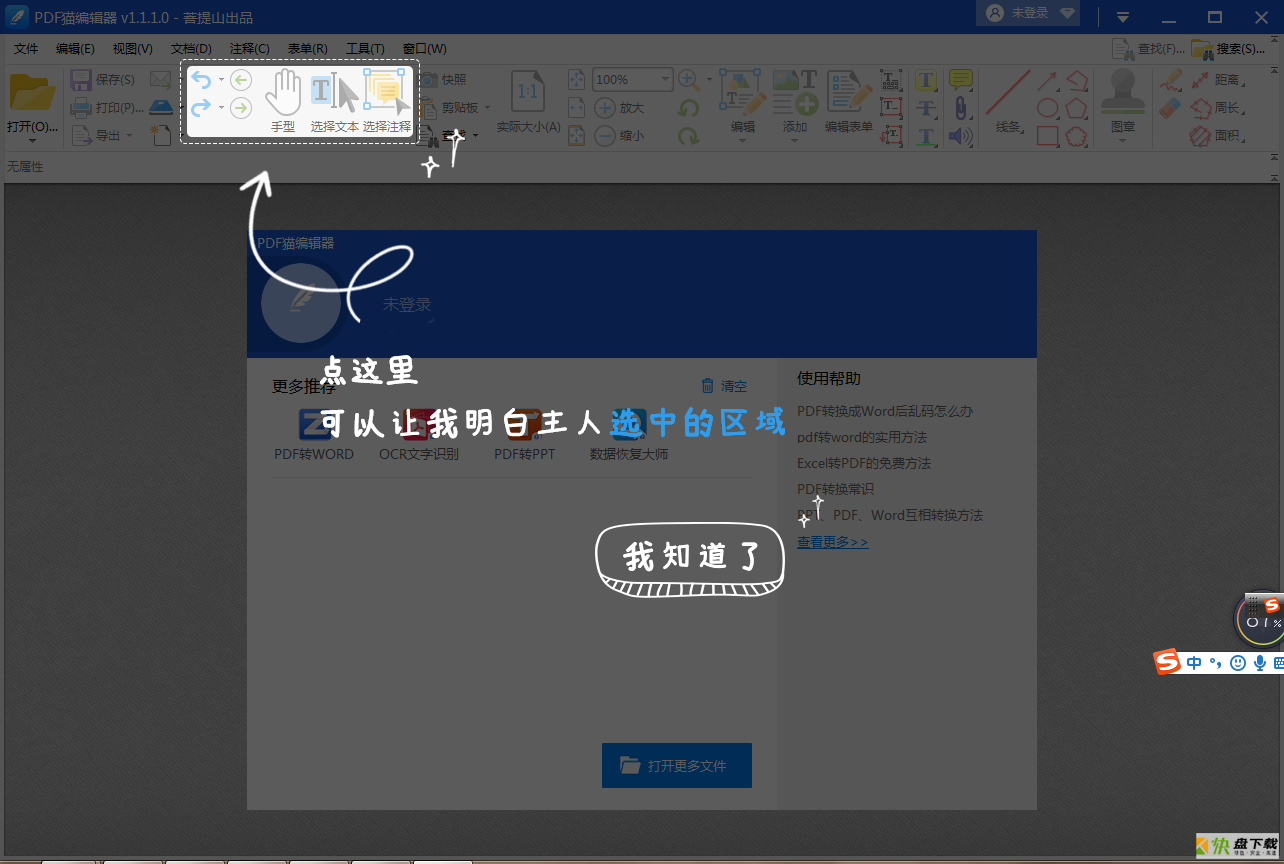Rotate view with clockwise green arrow
The width and height of the screenshot is (1284, 864).
(x=688, y=135)
